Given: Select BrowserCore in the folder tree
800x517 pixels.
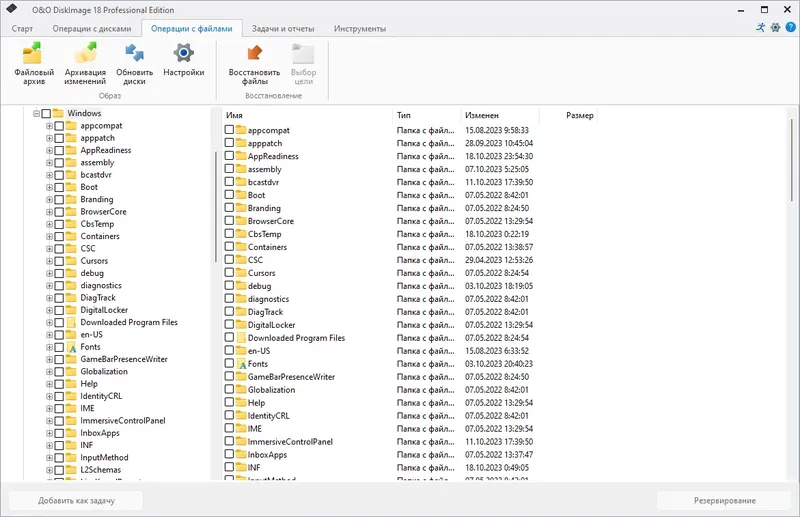Looking at the screenshot, I should [103, 212].
